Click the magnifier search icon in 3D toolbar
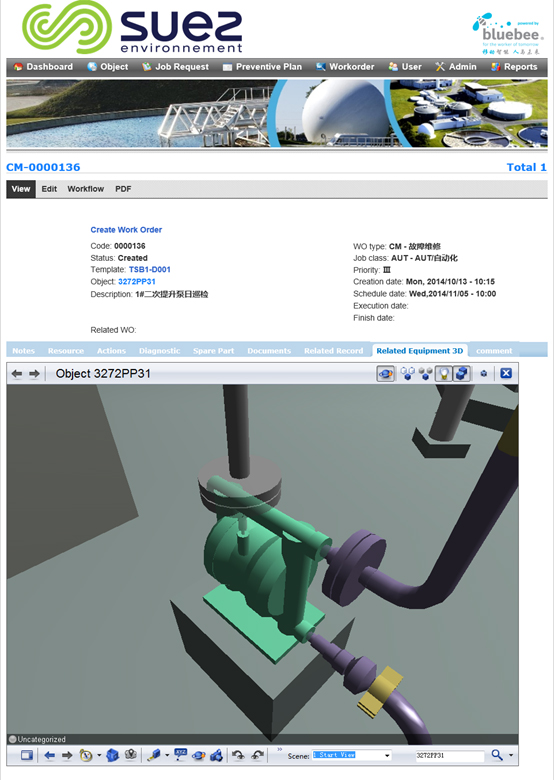Viewport: 554px width, 780px height. click(497, 755)
